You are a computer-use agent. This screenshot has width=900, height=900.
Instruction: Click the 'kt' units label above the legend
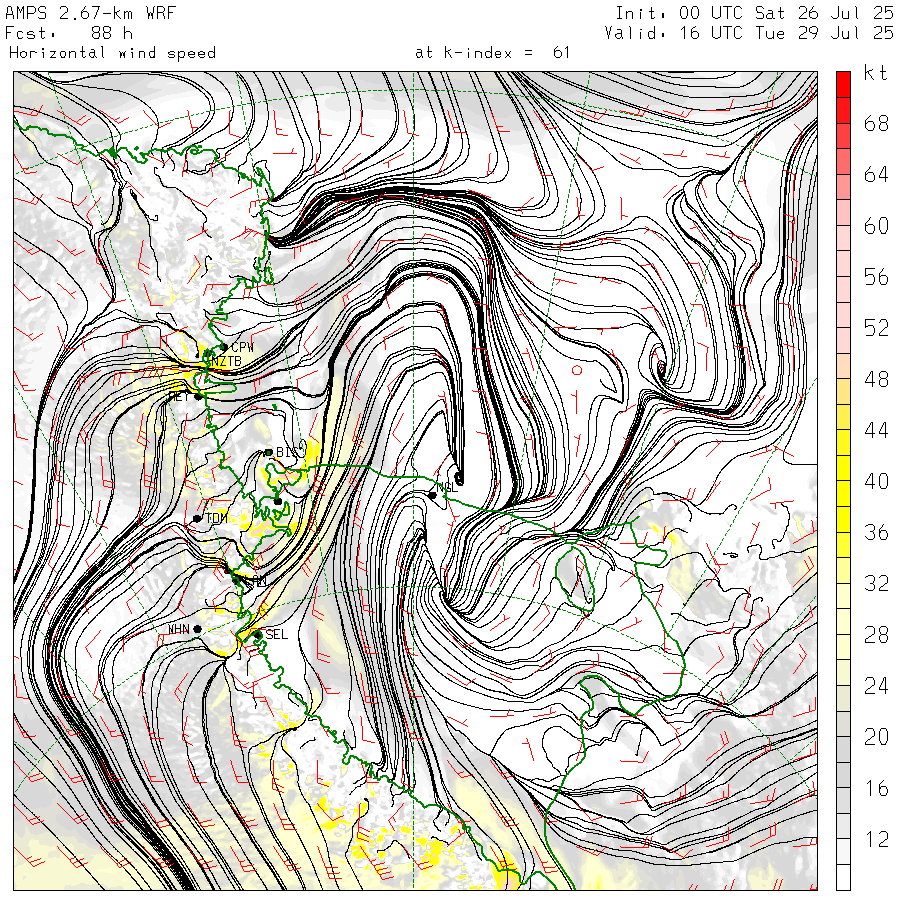[875, 73]
